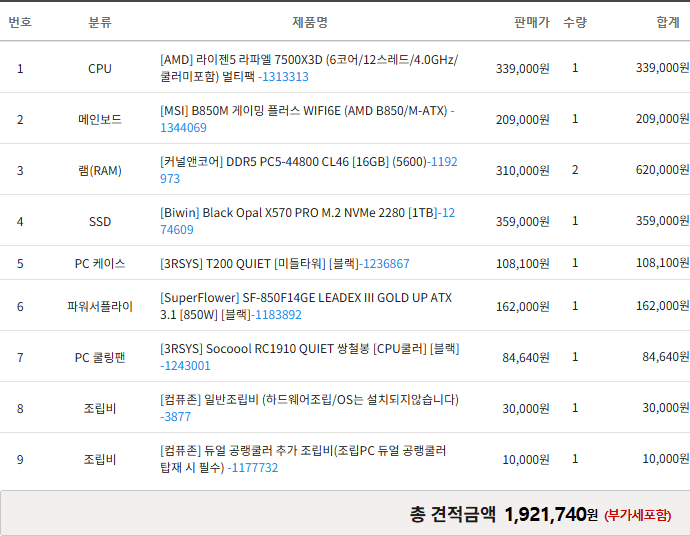The height and width of the screenshot is (536, 690).
Task: Select the 조립비 category in row 8
Action: [x=100, y=409]
